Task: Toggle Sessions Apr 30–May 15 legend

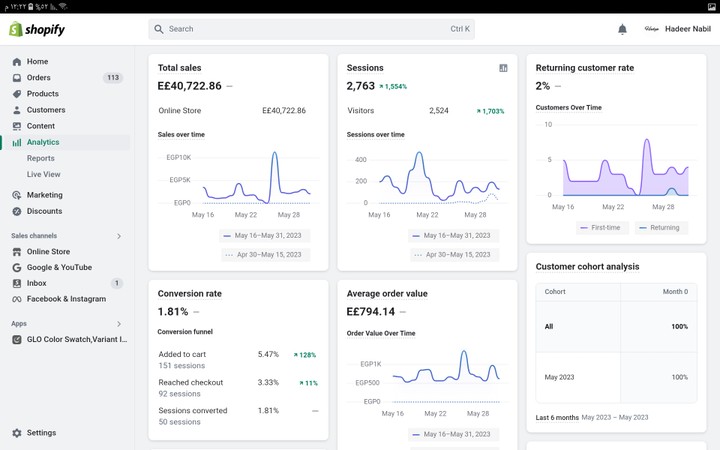Action: point(455,254)
